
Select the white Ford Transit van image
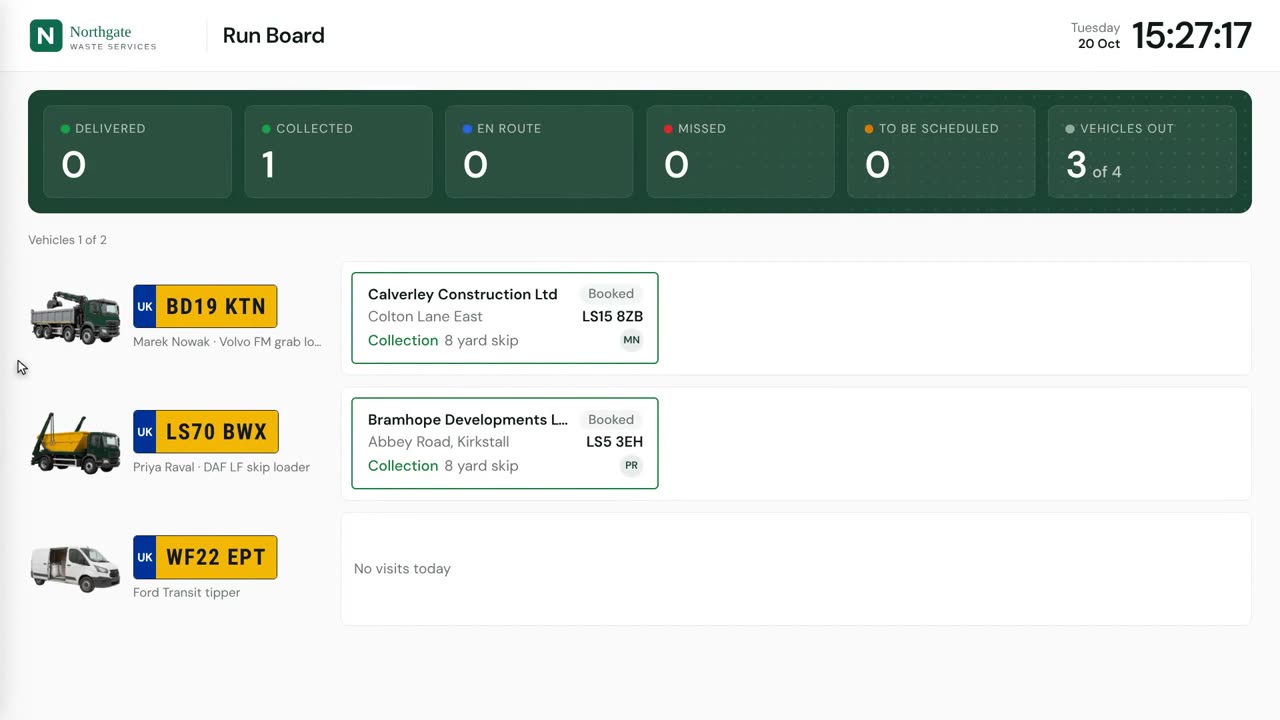75,568
